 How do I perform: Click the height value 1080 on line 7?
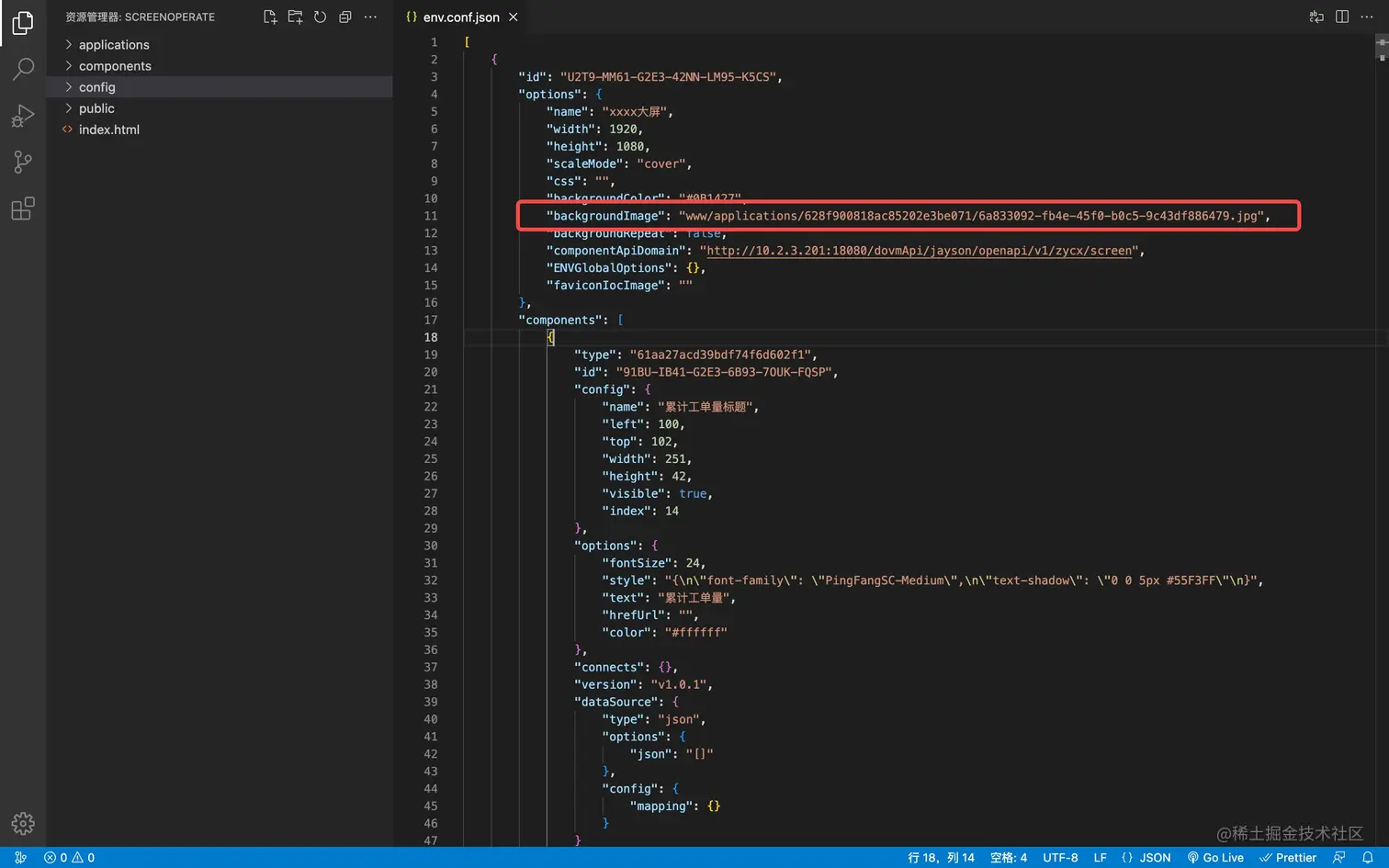coord(629,147)
